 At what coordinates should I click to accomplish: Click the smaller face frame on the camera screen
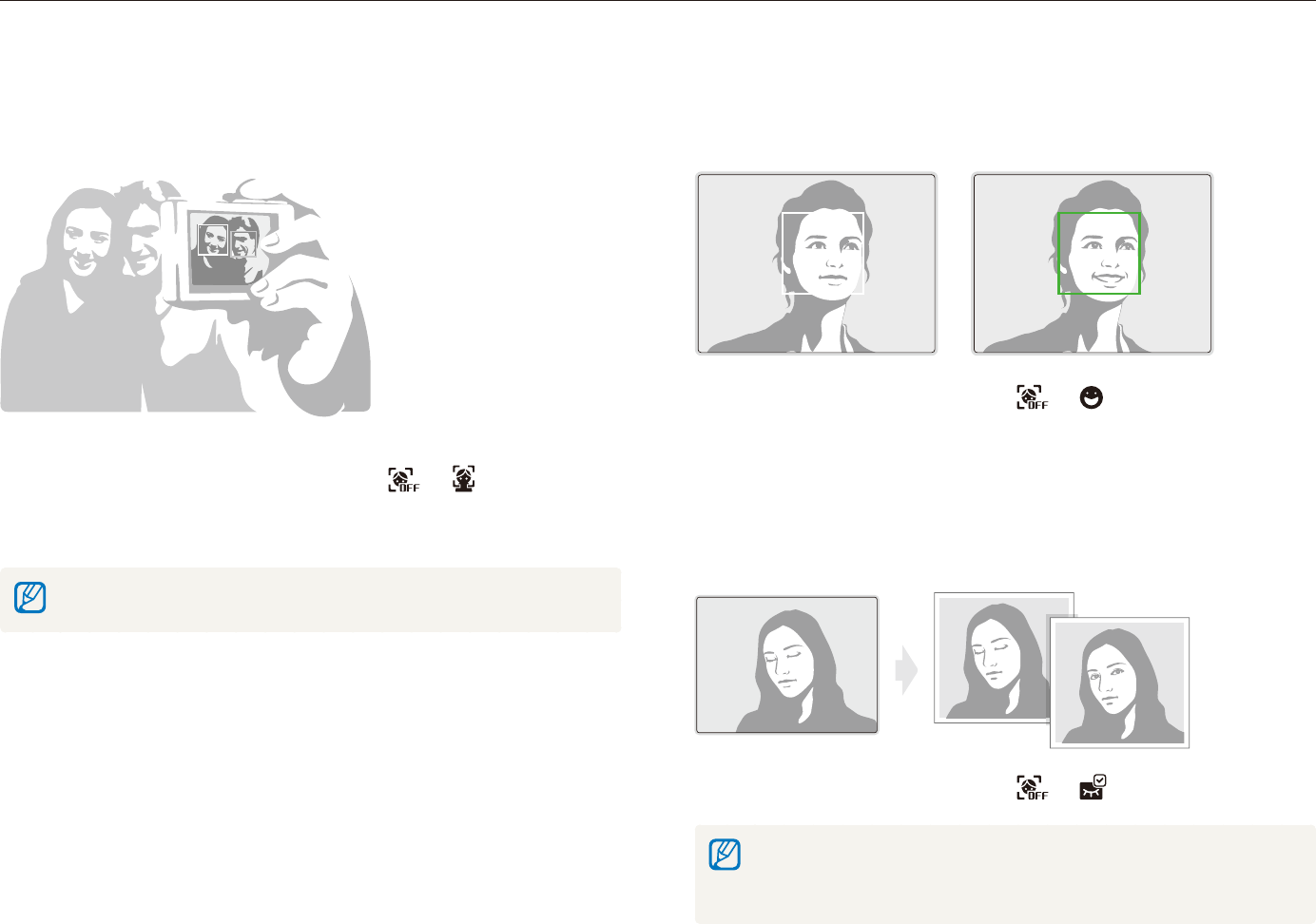[245, 245]
